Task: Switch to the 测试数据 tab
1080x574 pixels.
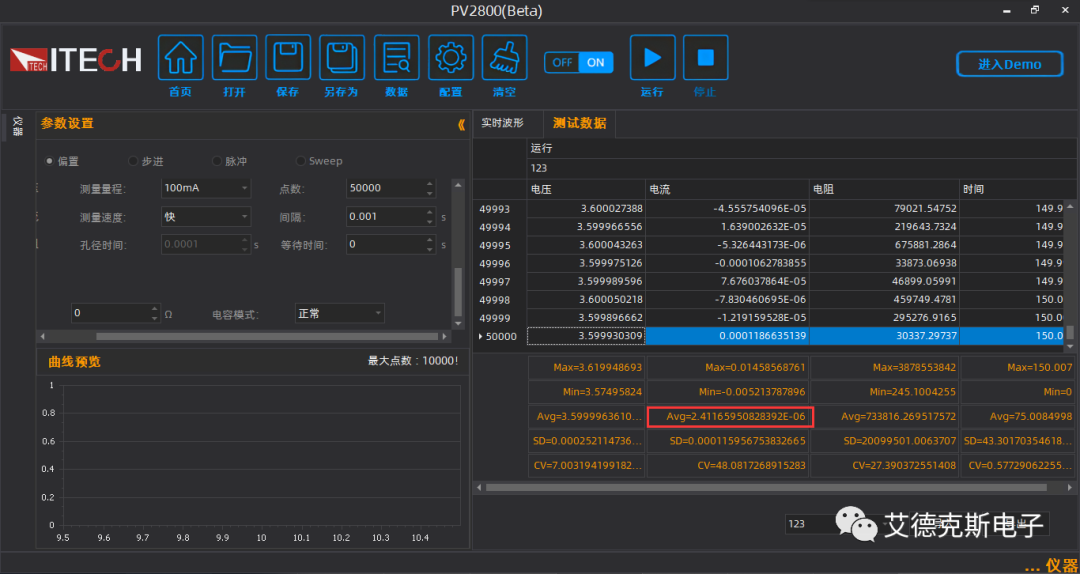Action: [x=579, y=123]
